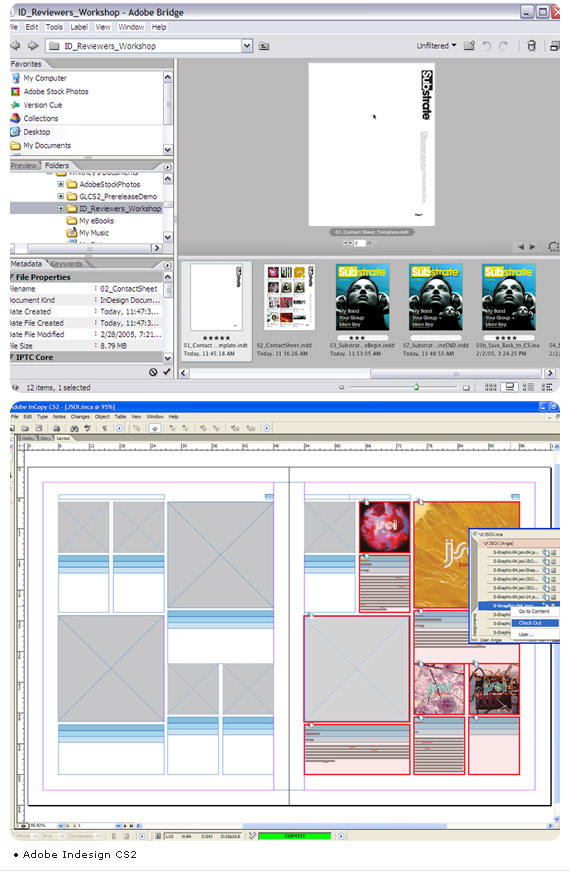The image size is (570, 879).
Task: Click the Open folder icon in InCopy toolbar
Action: pos(26,428)
